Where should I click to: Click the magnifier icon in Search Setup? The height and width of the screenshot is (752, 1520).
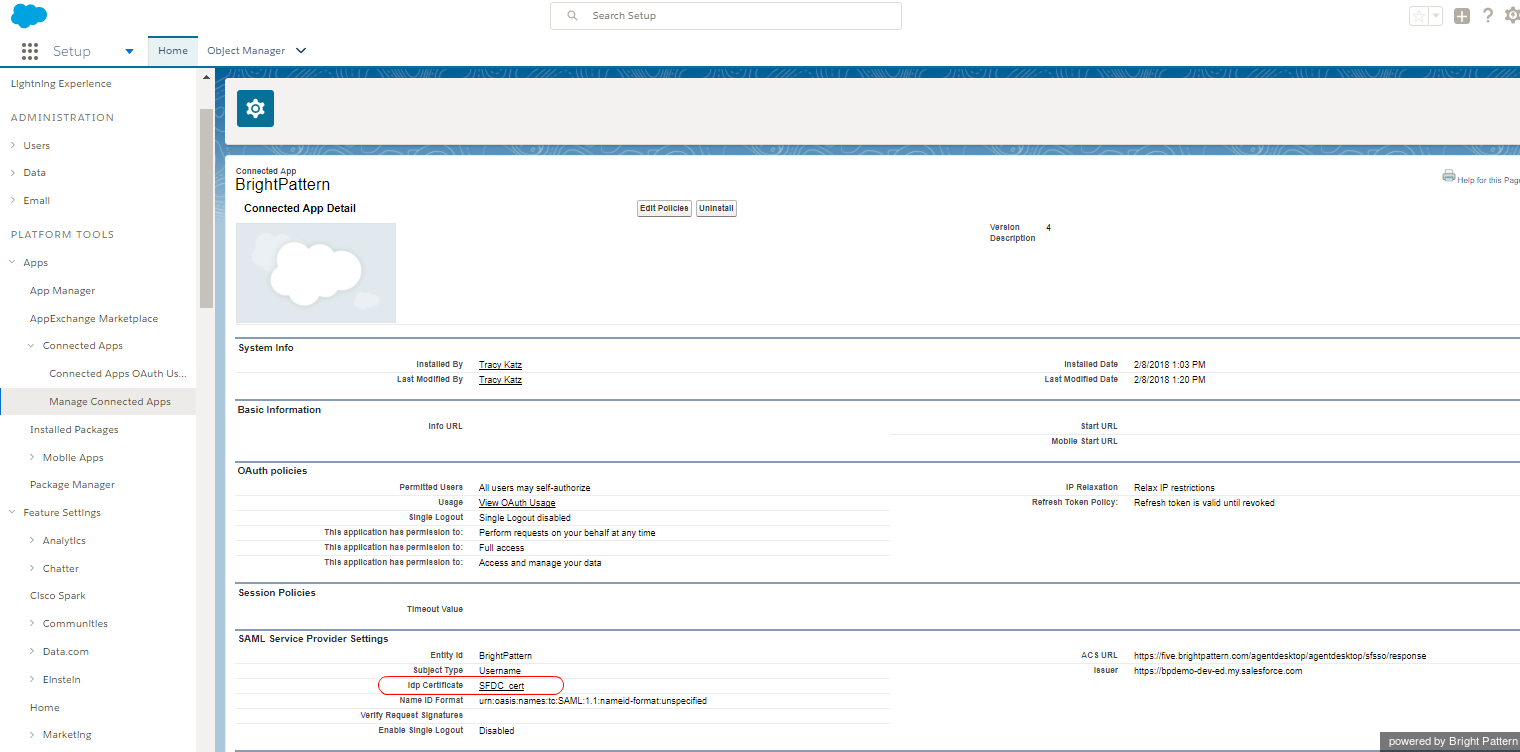[573, 16]
